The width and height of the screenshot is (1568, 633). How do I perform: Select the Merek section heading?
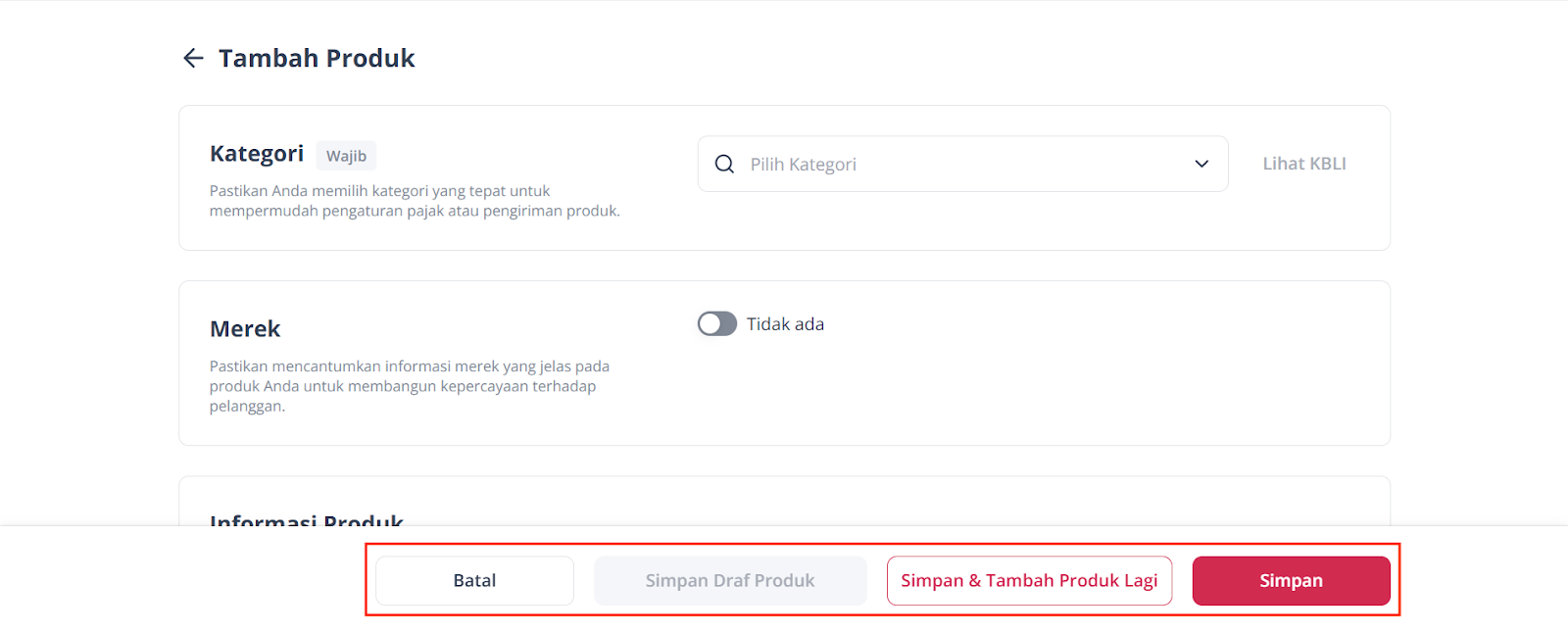pyautogui.click(x=245, y=329)
